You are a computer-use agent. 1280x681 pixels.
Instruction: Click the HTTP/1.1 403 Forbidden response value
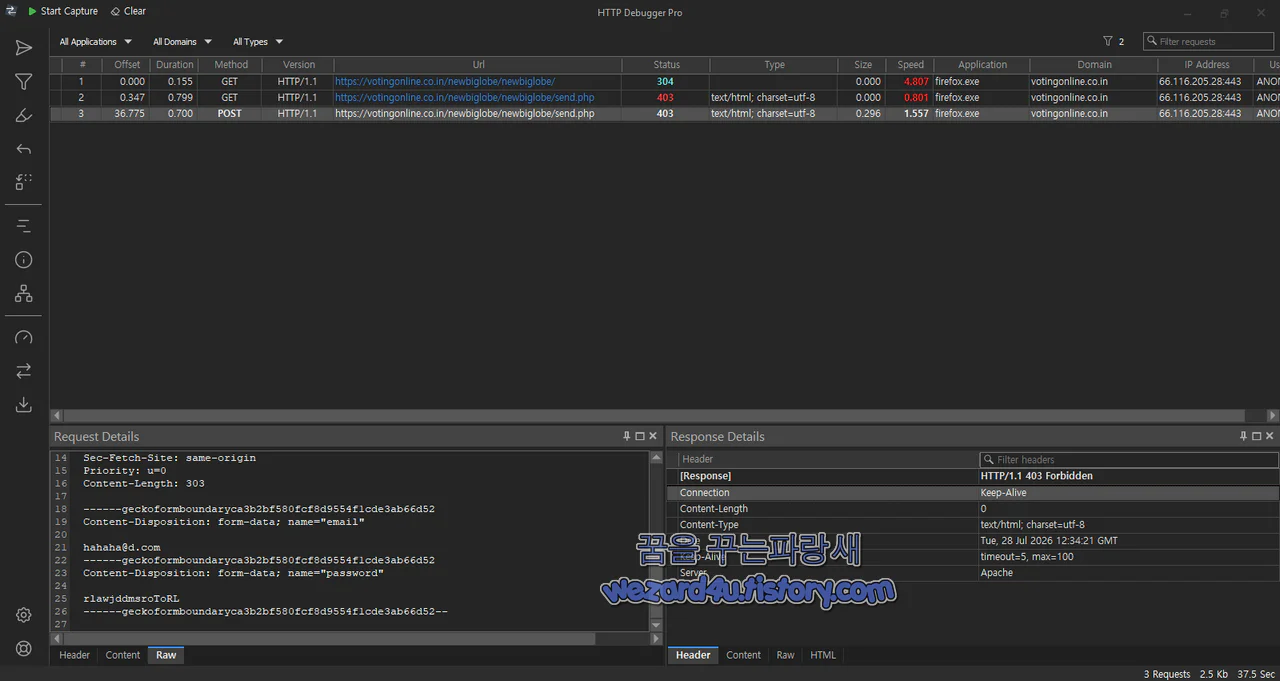point(1036,476)
